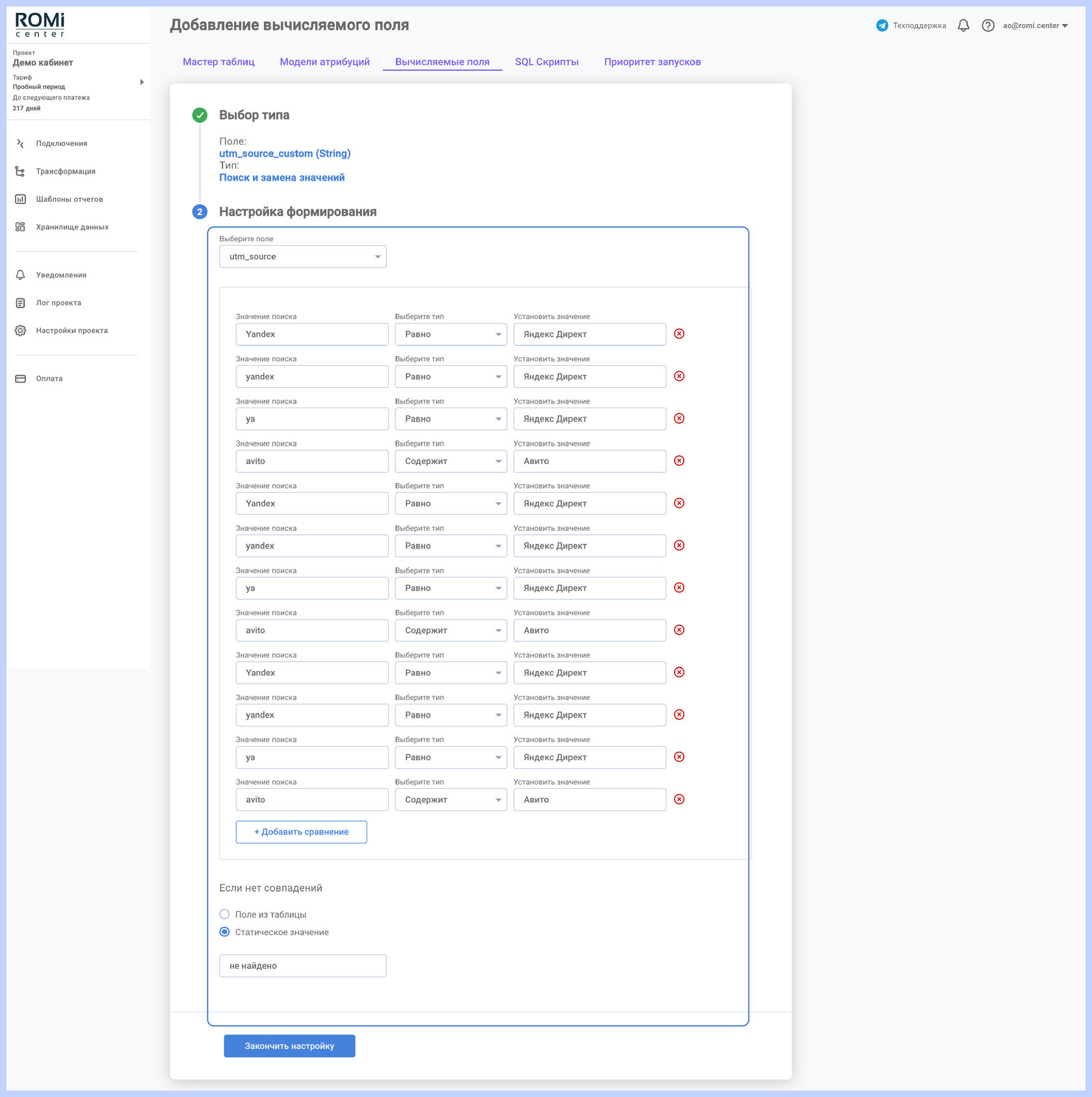
Task: Open Шаблоны отчетов sidebar icon
Action: pos(20,200)
